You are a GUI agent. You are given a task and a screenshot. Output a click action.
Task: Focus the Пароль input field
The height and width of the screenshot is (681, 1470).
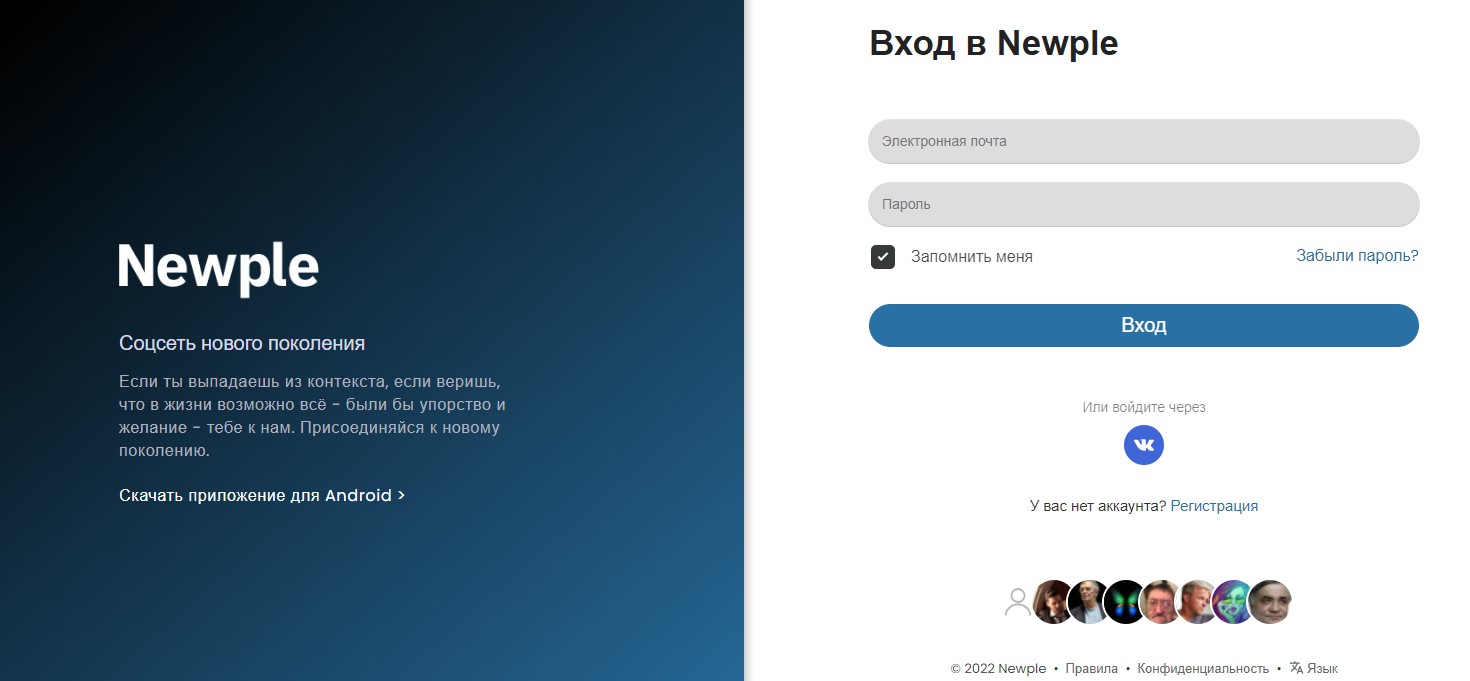tap(1143, 204)
